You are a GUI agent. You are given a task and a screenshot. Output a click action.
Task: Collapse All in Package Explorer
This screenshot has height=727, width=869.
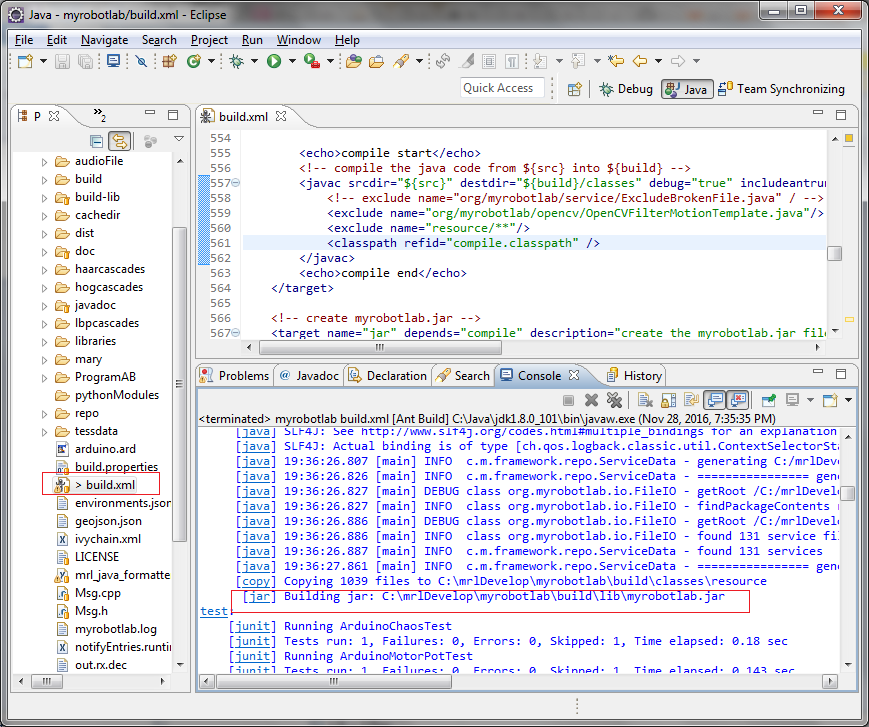[x=96, y=141]
